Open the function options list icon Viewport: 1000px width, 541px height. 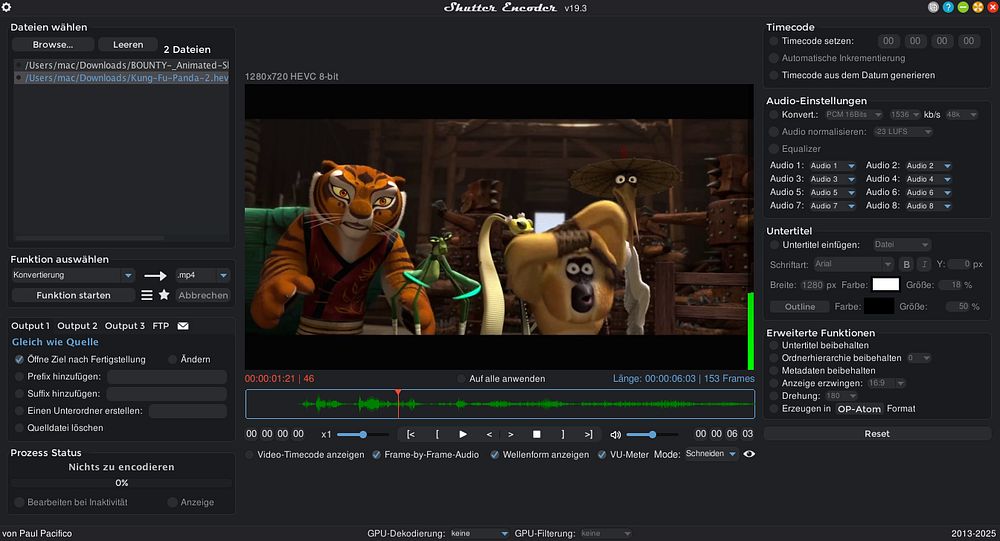coord(147,295)
